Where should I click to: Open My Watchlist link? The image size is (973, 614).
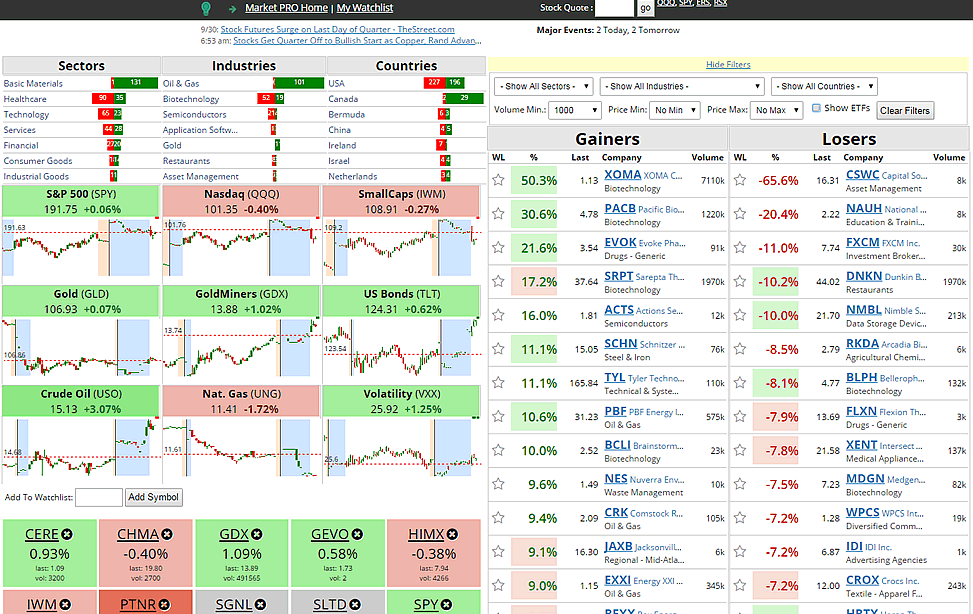(365, 8)
